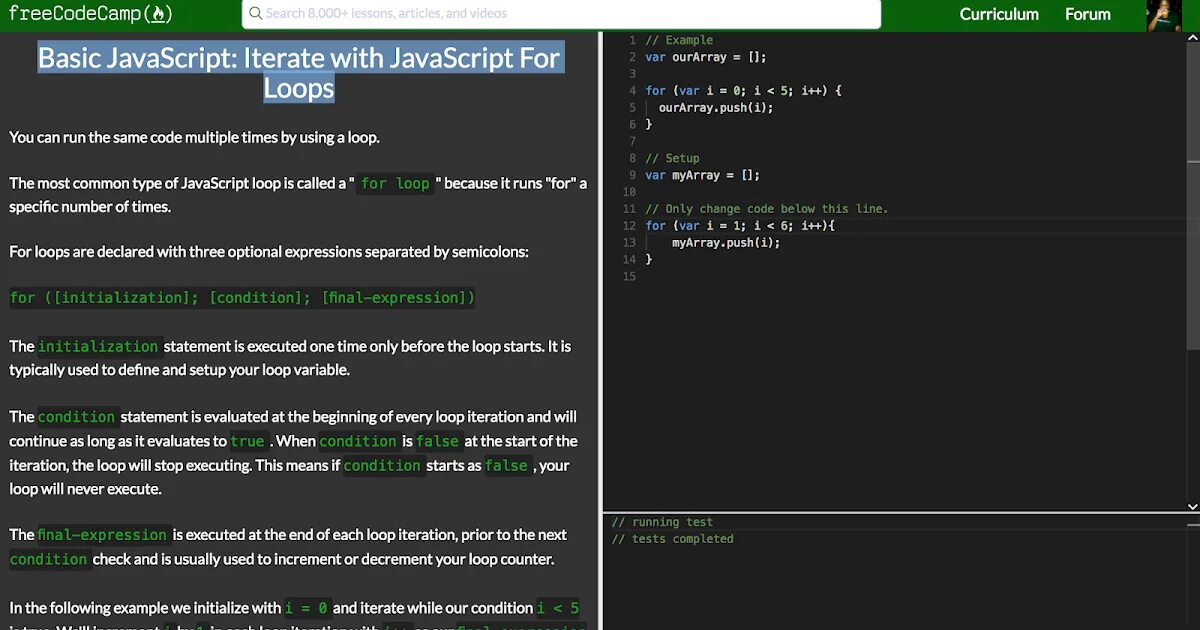Viewport: 1200px width, 630px height.
Task: Place cursor on editor line '// Example'
Action: pyautogui.click(x=679, y=40)
